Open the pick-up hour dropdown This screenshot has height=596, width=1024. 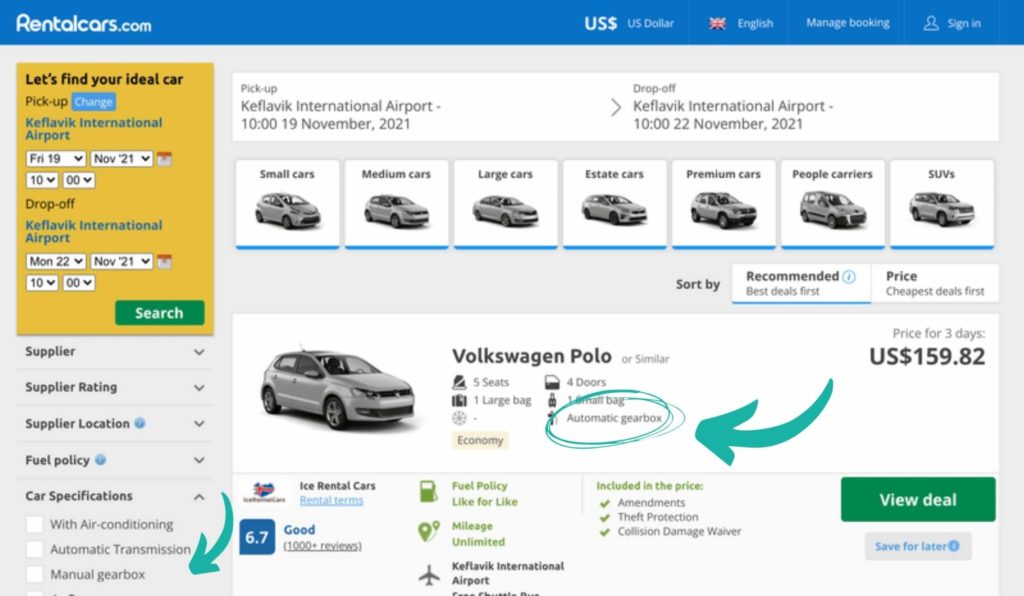pos(42,180)
